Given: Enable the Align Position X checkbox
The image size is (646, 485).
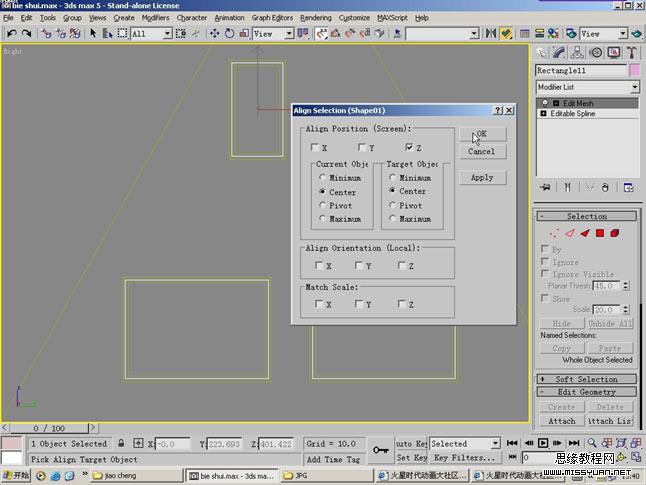Looking at the screenshot, I should tap(315, 147).
